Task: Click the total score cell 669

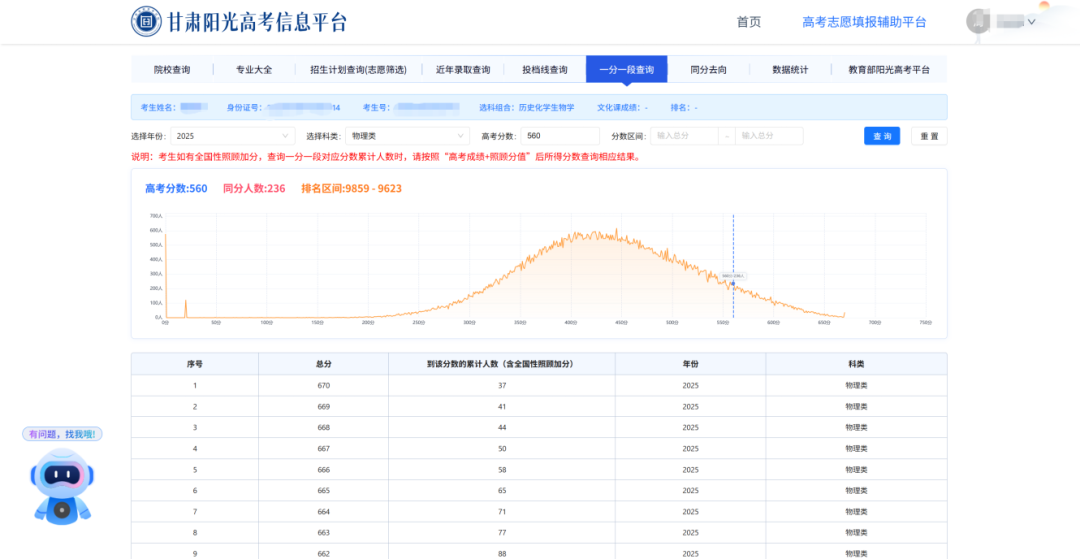Action: coord(324,406)
